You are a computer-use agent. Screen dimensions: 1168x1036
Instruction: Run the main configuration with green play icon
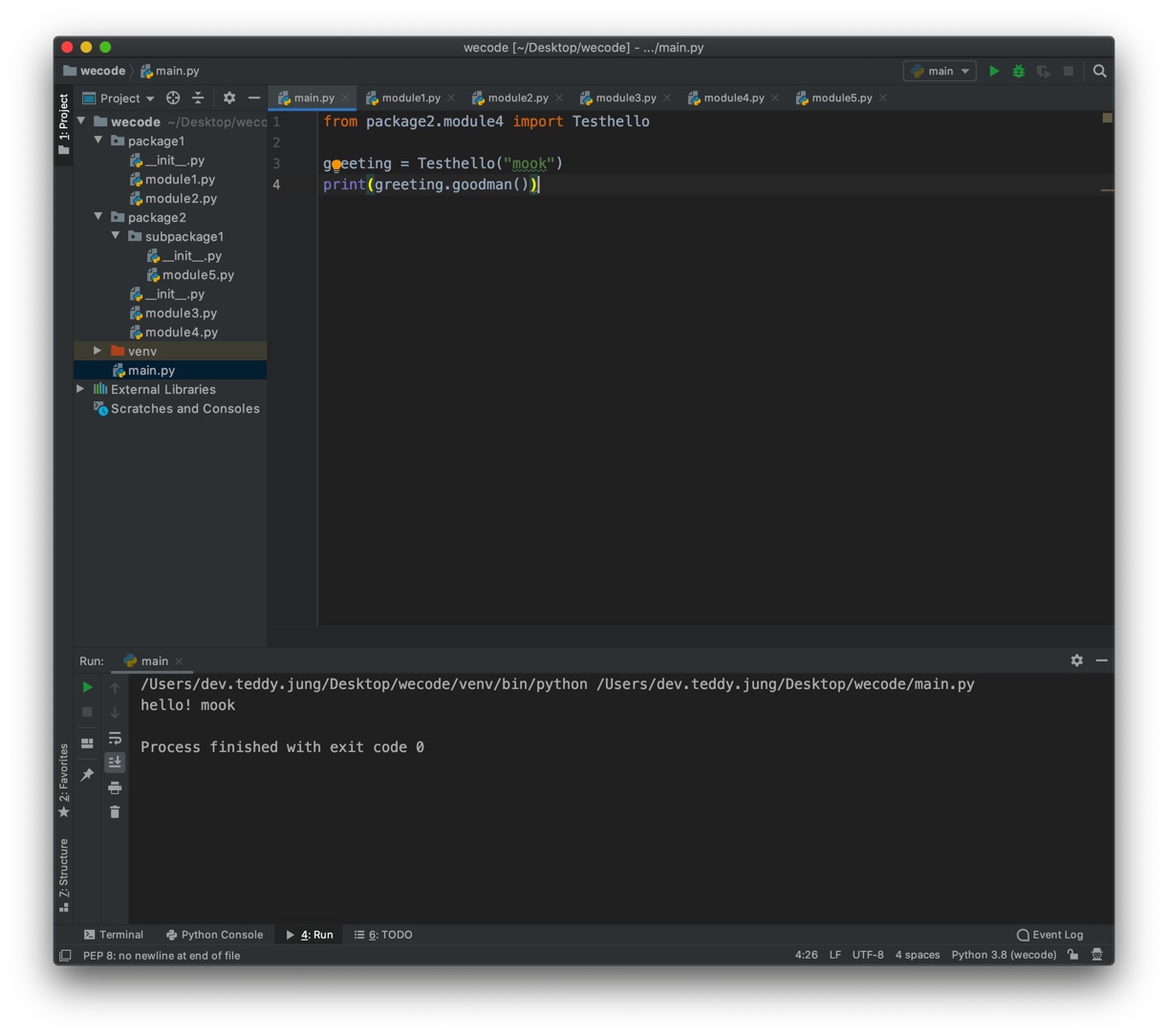tap(994, 72)
